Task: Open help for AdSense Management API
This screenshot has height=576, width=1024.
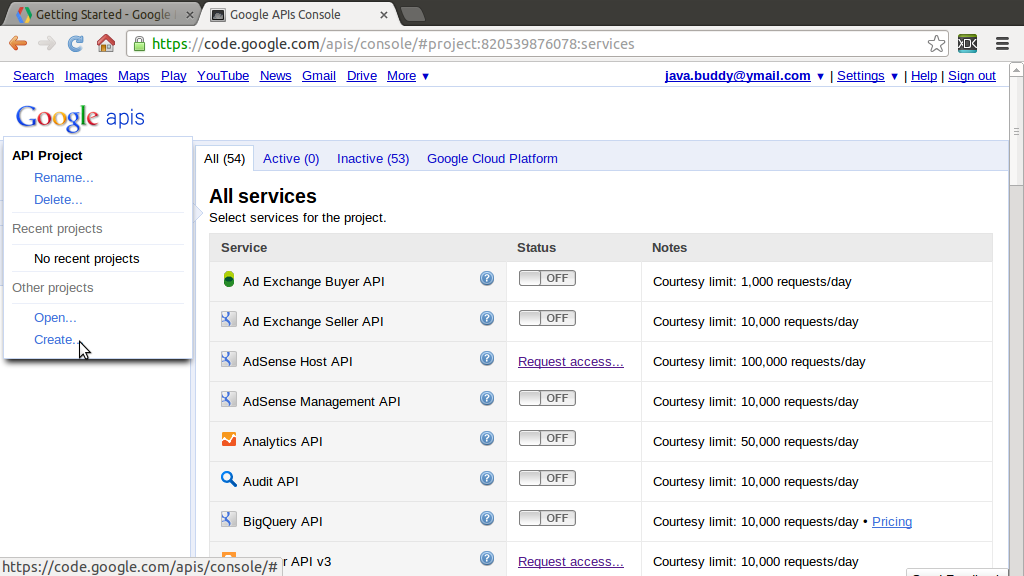Action: 487,398
